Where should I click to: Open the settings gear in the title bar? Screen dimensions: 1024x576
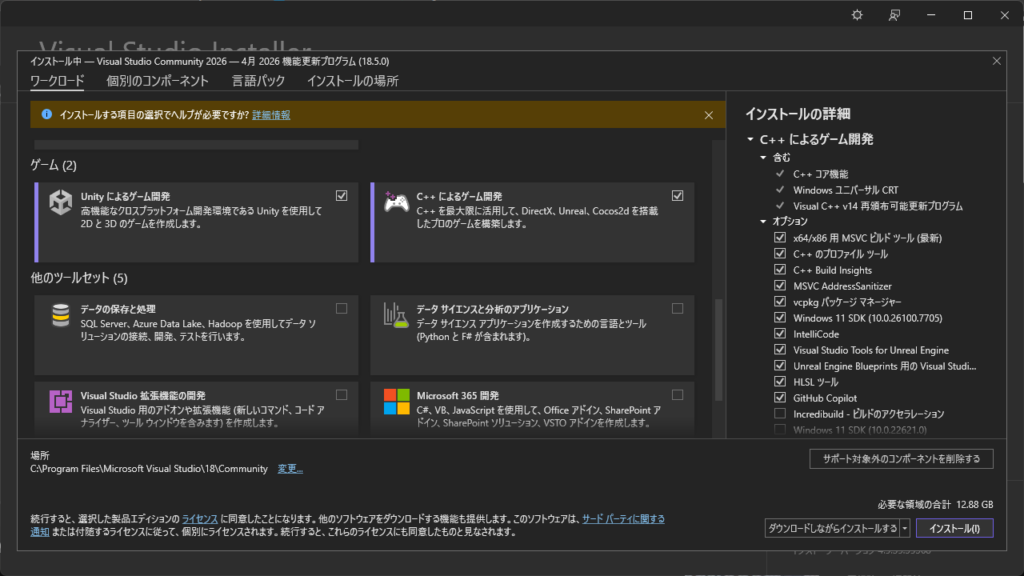856,15
